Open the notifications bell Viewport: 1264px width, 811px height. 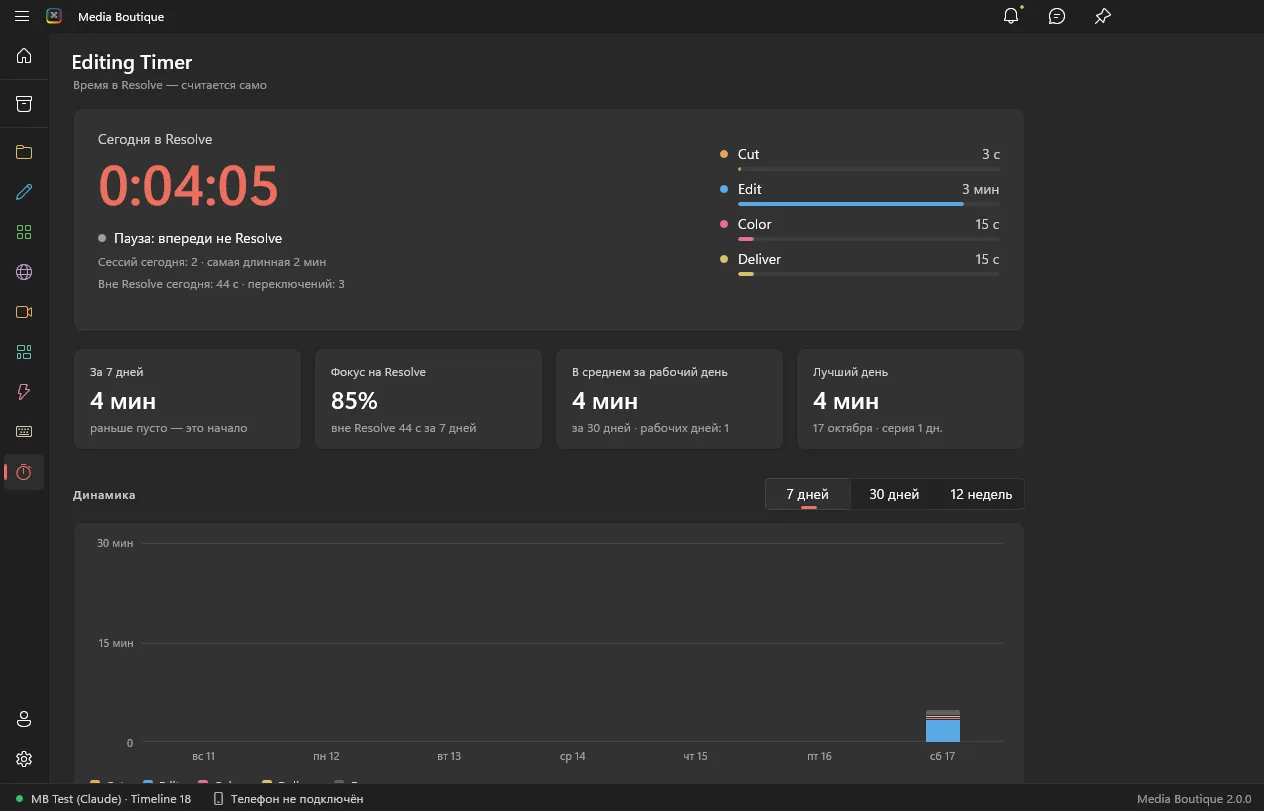[x=1011, y=16]
